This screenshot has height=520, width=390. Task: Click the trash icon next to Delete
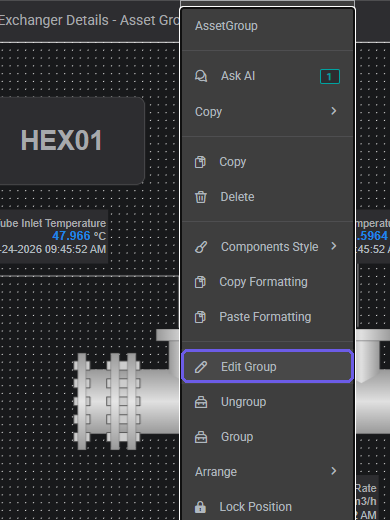201,197
